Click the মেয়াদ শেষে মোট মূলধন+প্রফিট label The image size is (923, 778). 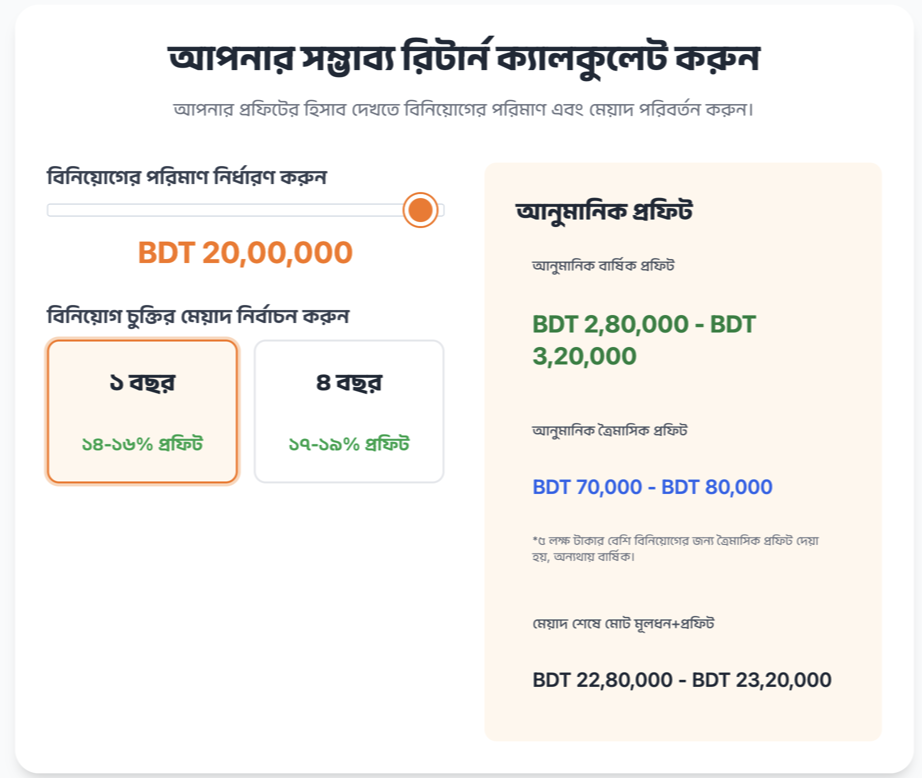(x=623, y=624)
